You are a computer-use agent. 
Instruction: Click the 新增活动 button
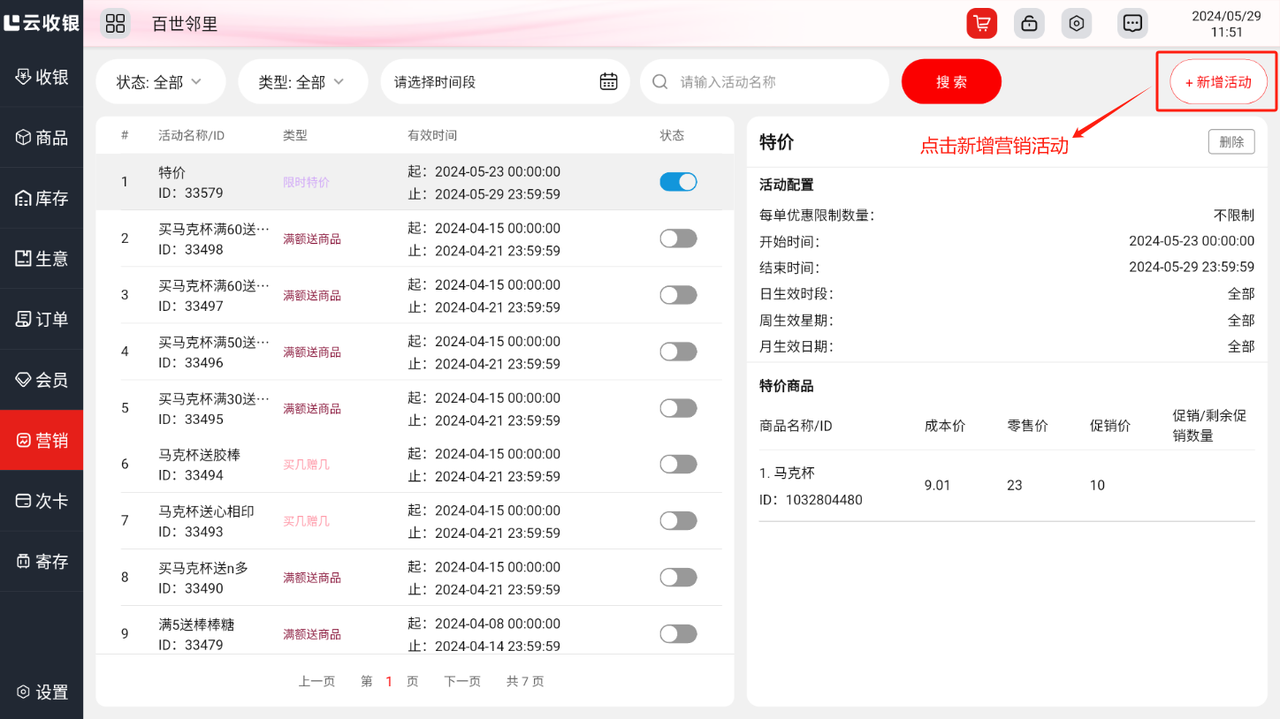click(1217, 82)
